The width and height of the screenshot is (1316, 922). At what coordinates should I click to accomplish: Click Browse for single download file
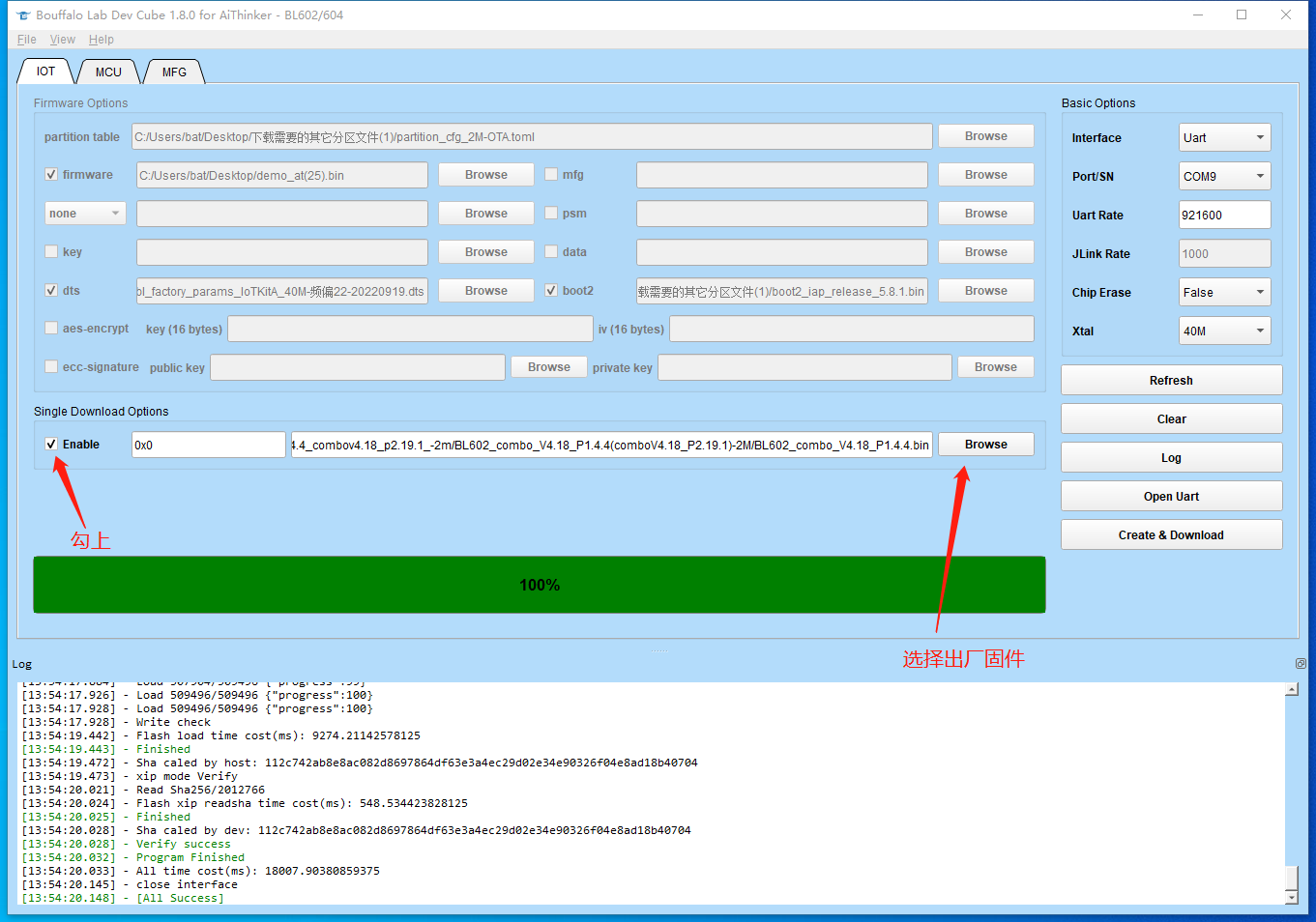click(x=985, y=445)
